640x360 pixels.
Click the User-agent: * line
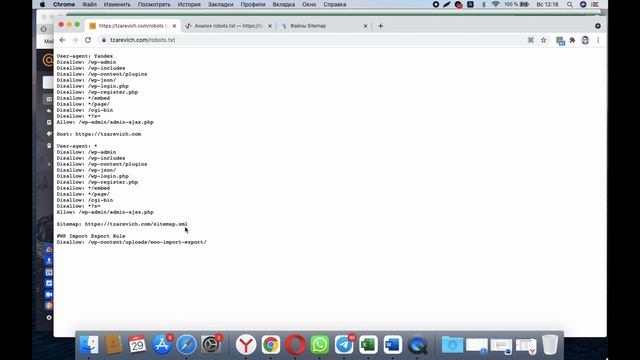tap(77, 146)
